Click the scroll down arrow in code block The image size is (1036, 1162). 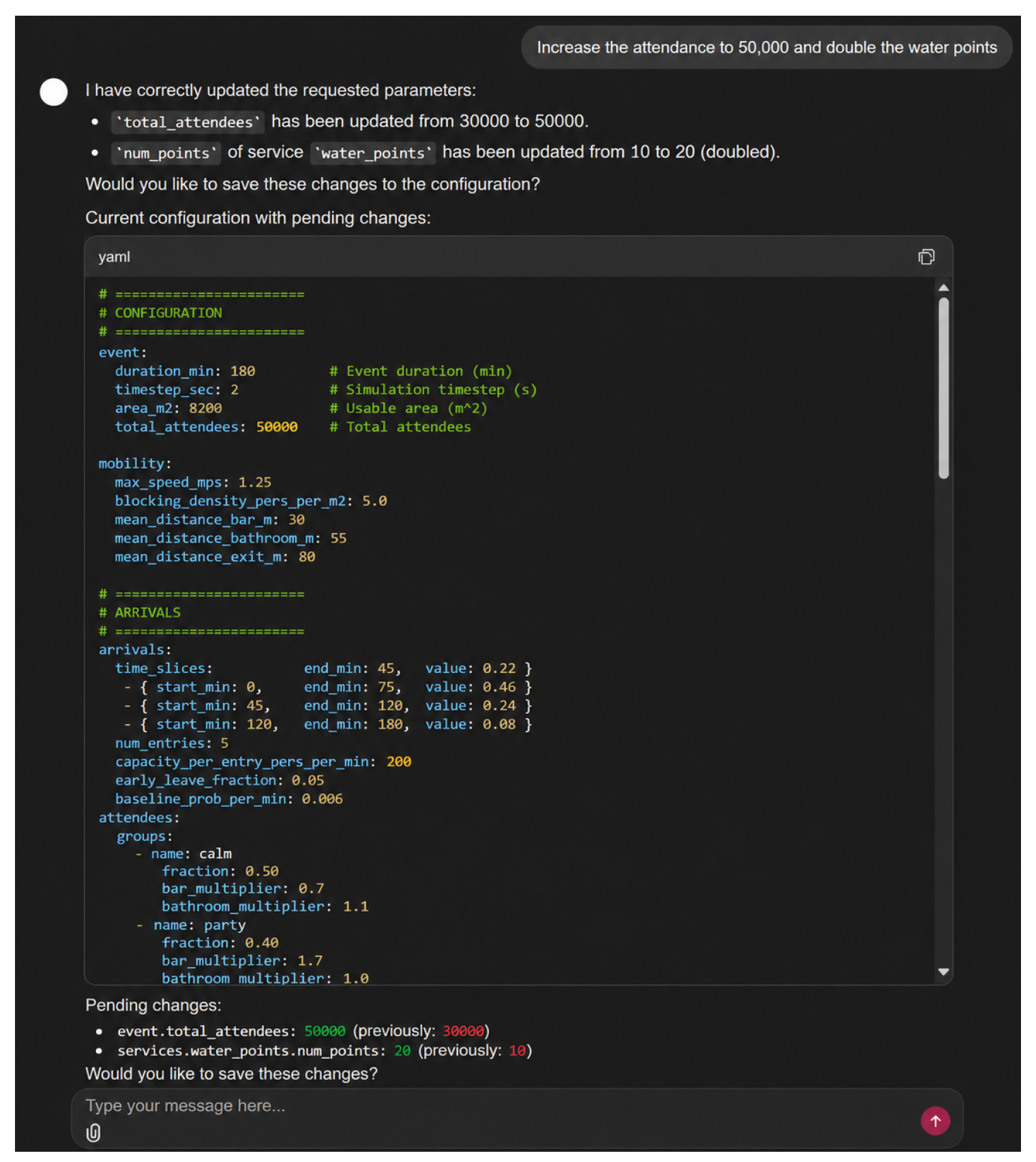tap(943, 972)
